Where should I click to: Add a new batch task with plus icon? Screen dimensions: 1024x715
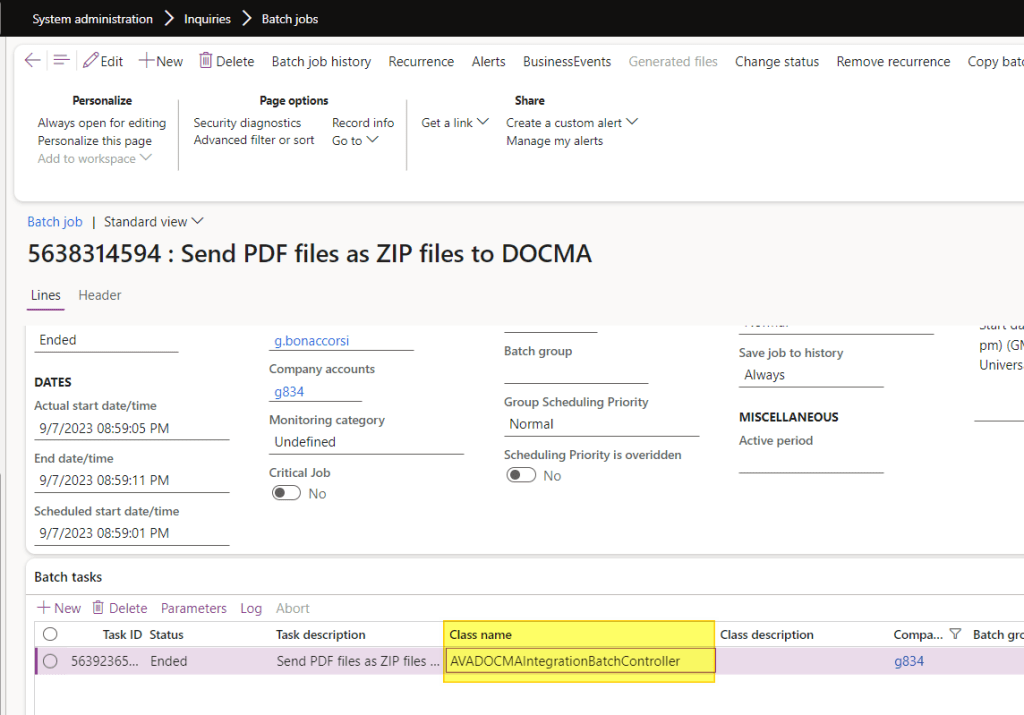click(44, 608)
